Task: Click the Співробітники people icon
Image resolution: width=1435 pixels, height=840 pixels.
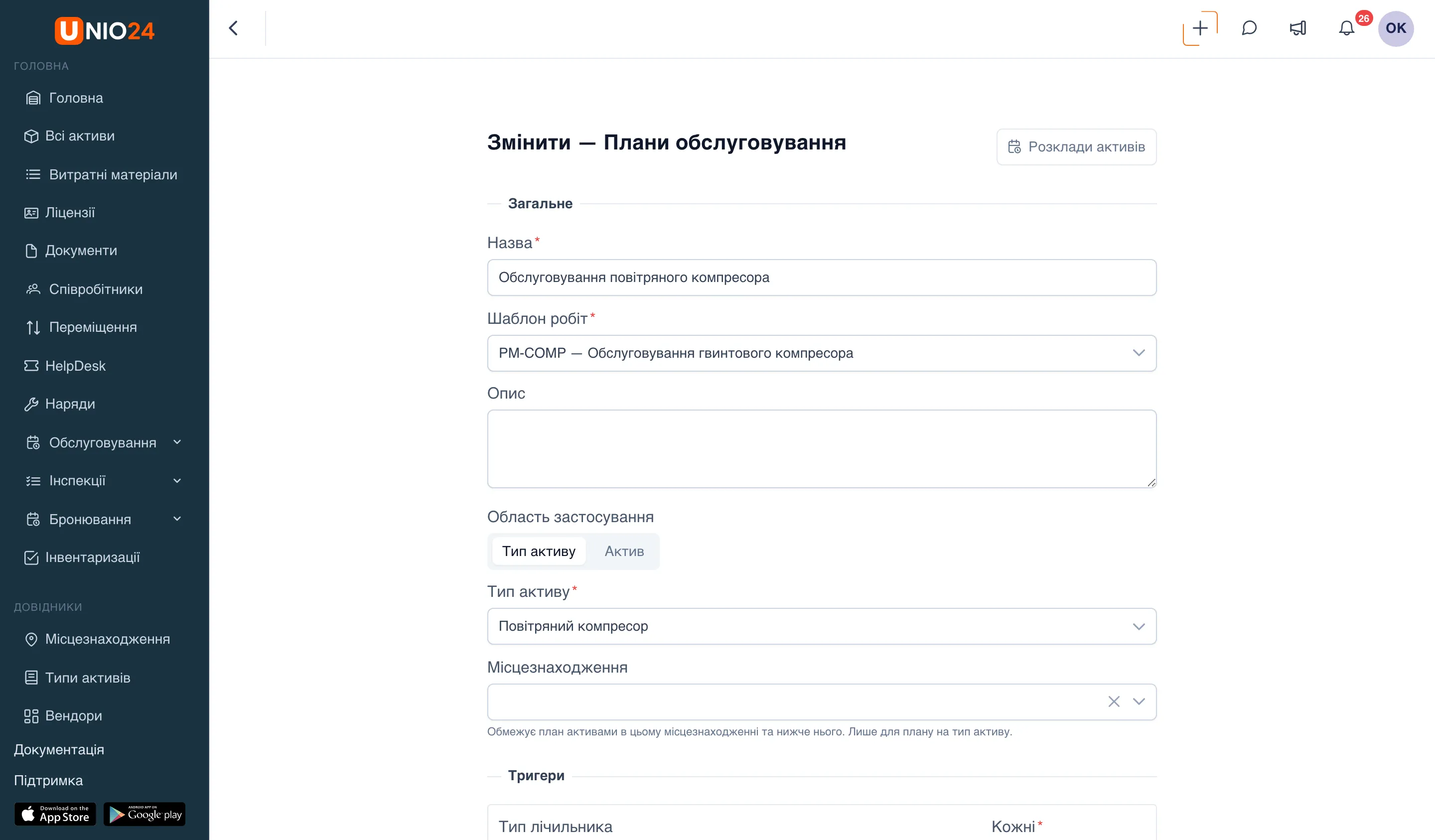Action: tap(33, 289)
